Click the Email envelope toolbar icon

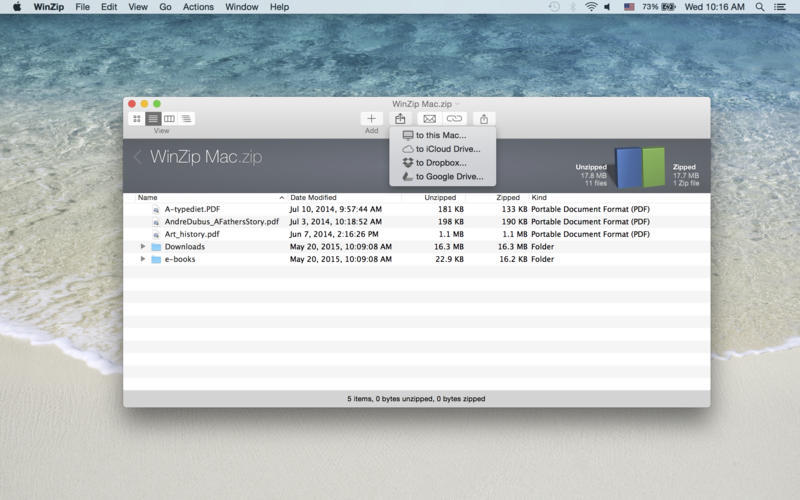[429, 118]
